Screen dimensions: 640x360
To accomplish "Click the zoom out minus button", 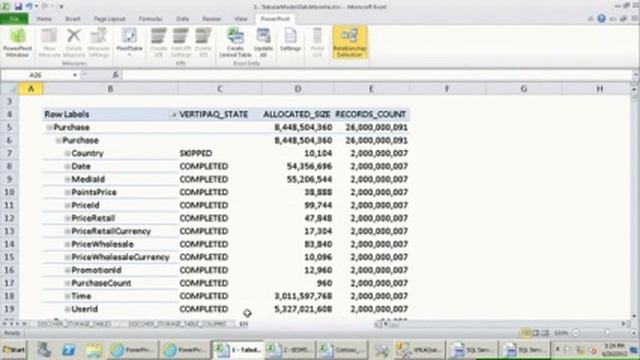I will coord(576,333).
